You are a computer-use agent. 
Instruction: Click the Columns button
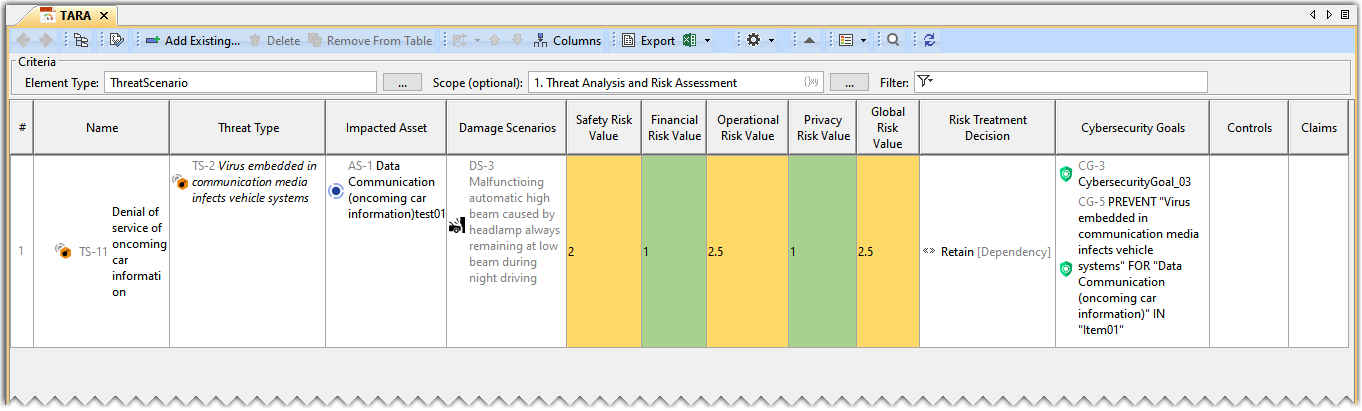[x=568, y=41]
